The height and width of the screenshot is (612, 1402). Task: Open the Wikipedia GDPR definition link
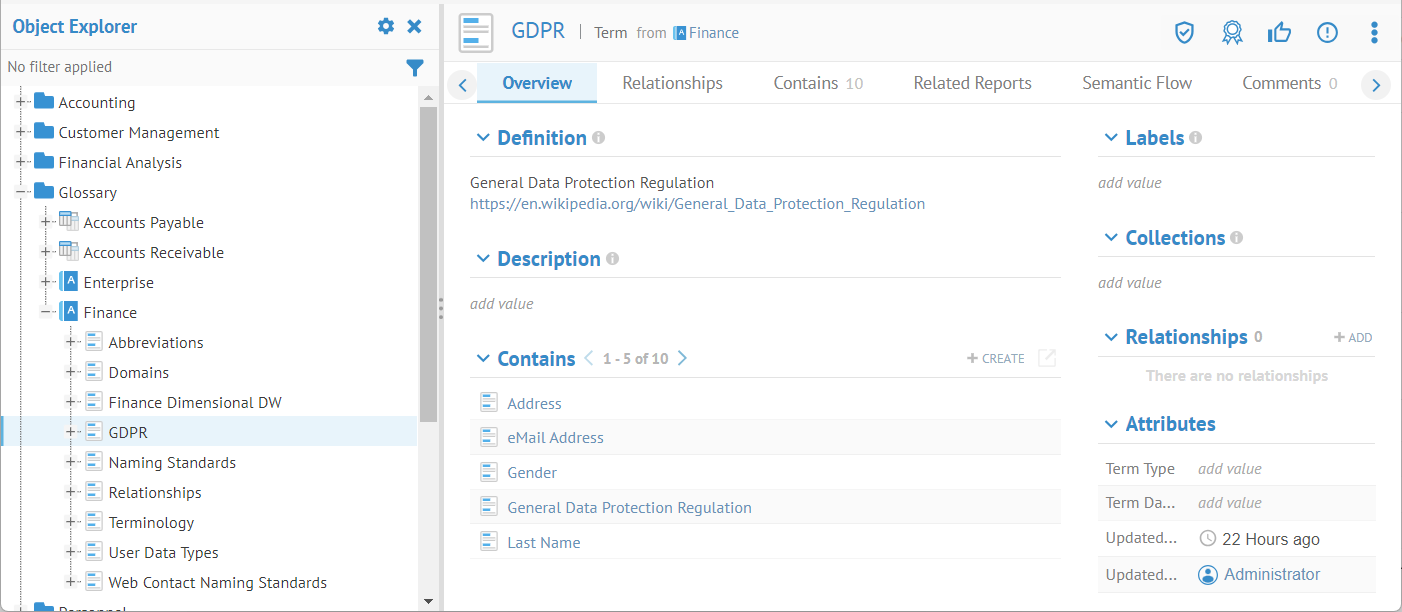point(697,203)
